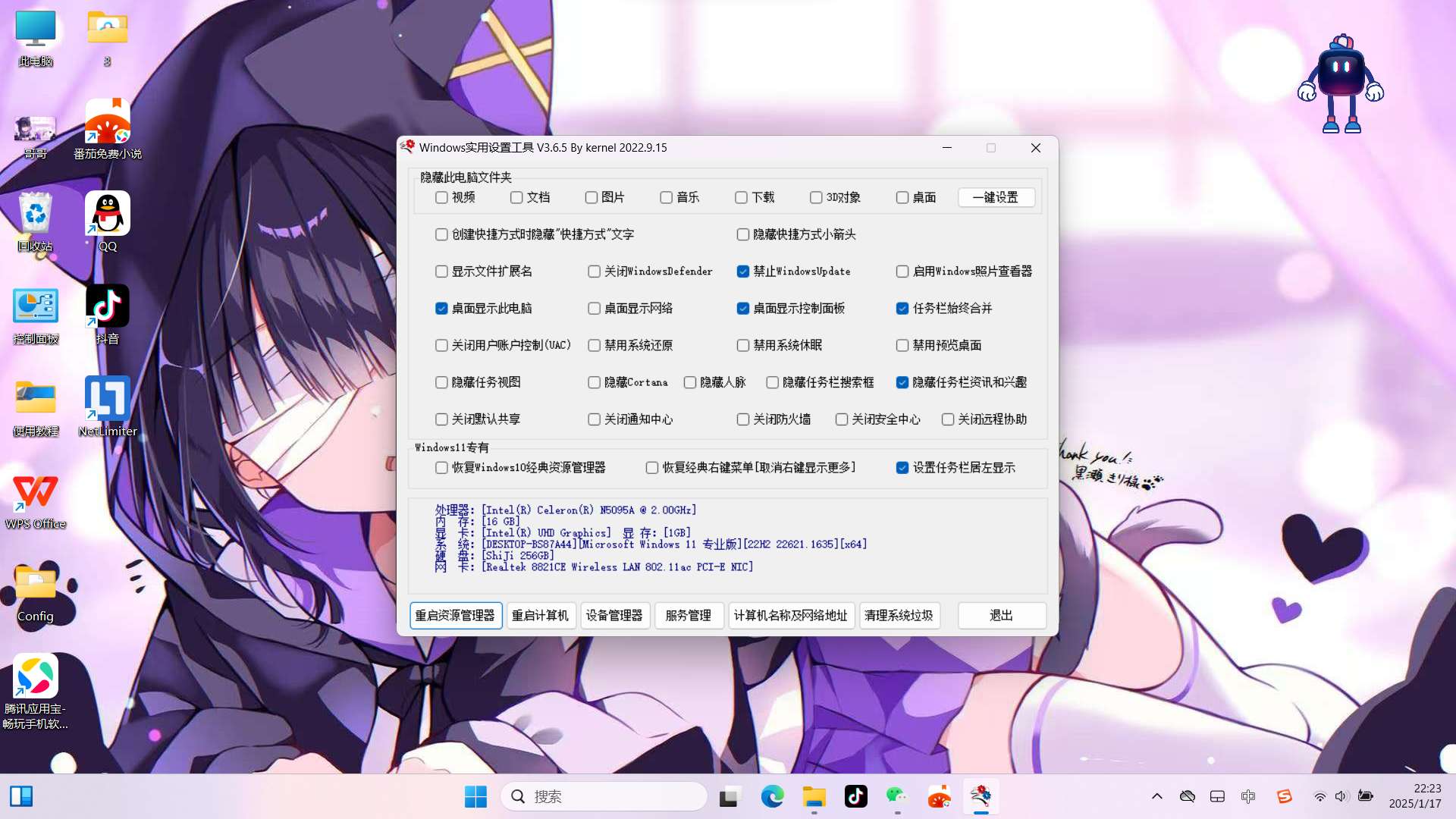Minimize the Windows实用设置工具 window
1456x819 pixels.
pyautogui.click(x=947, y=148)
